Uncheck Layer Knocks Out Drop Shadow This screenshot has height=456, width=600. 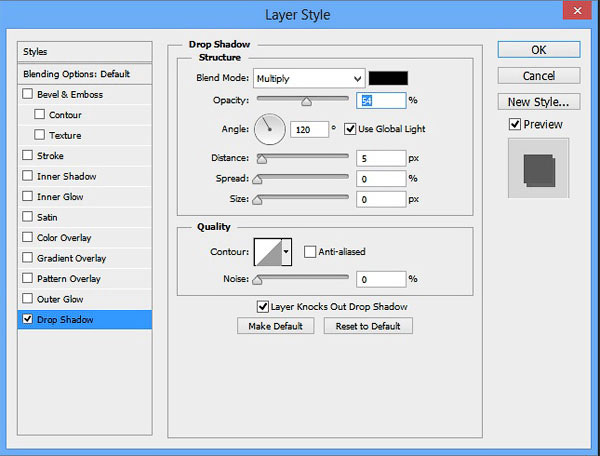[x=263, y=306]
